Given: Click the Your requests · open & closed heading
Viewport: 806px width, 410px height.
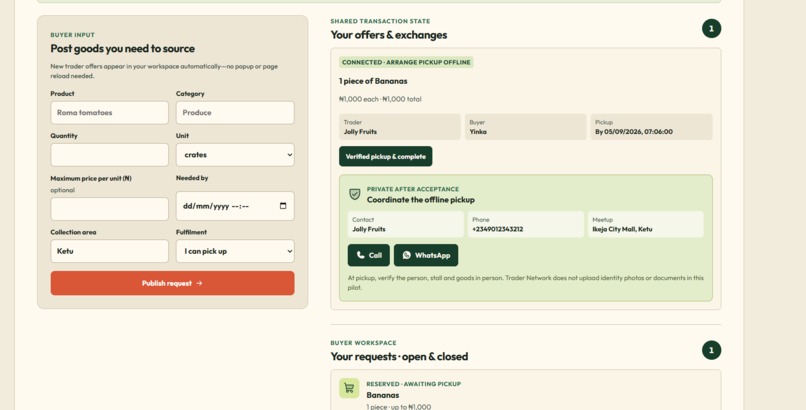Looking at the screenshot, I should point(399,357).
